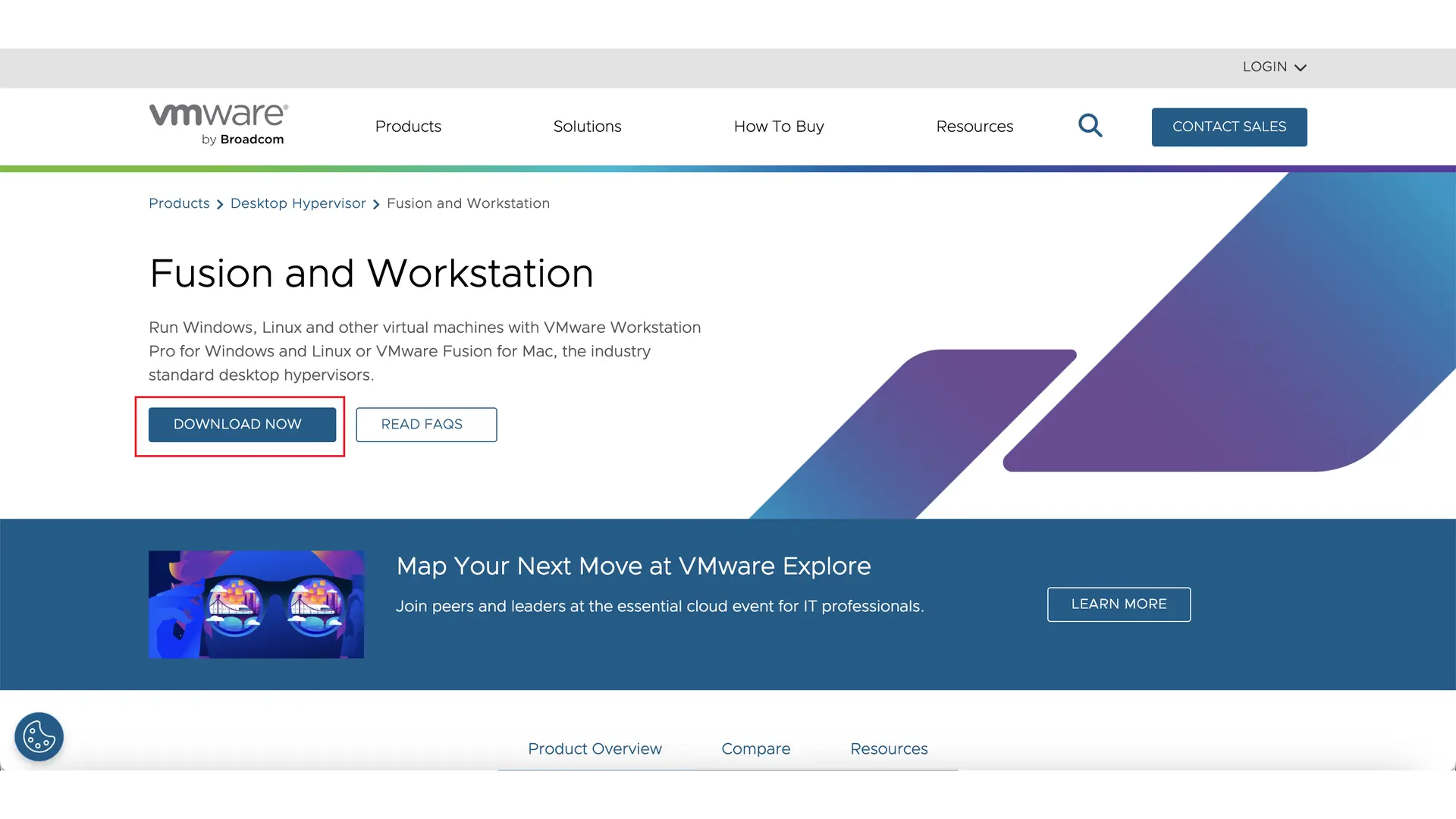Switch to the Product Overview tab

click(595, 748)
